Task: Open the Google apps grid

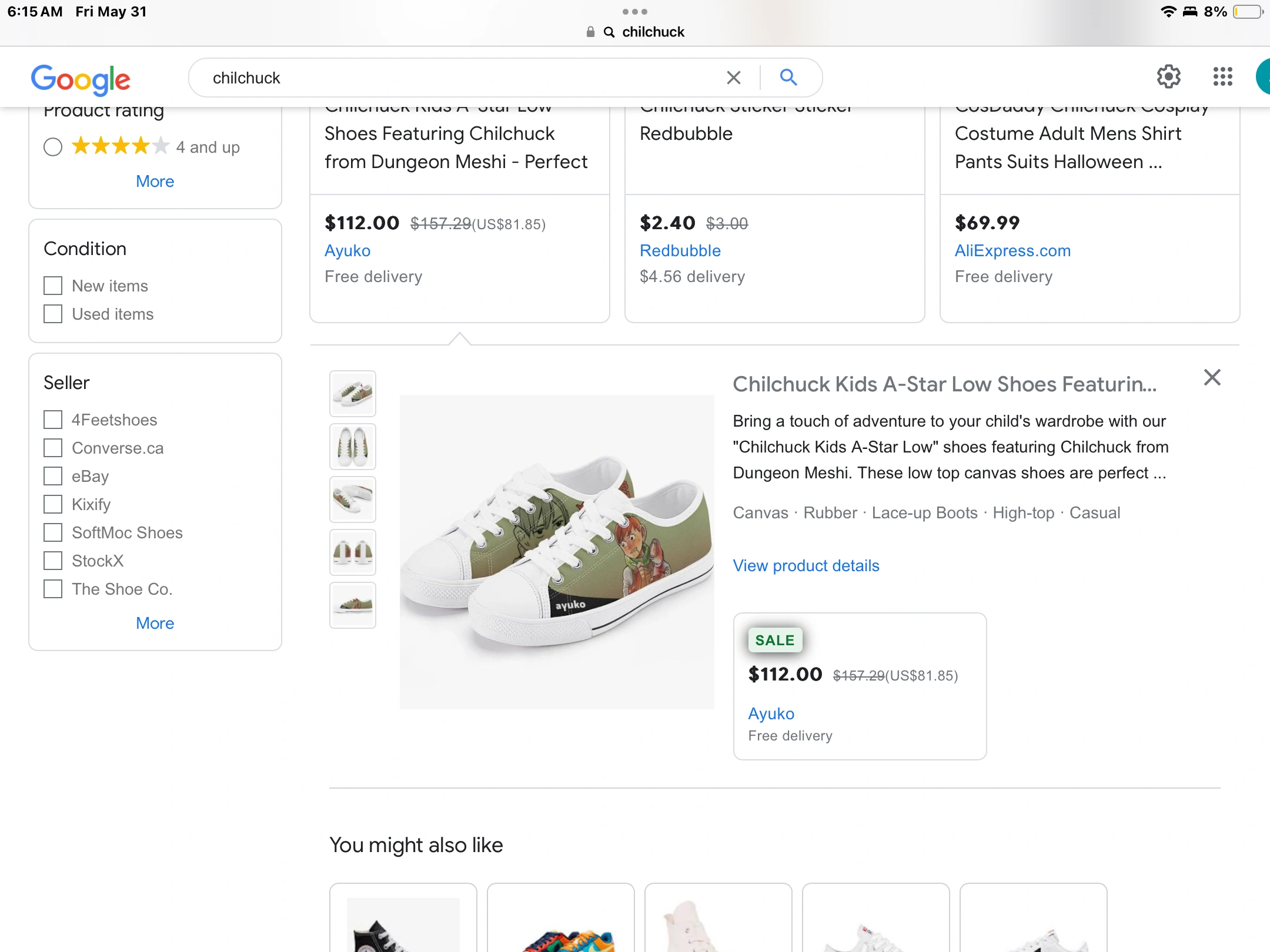Action: pos(1222,77)
